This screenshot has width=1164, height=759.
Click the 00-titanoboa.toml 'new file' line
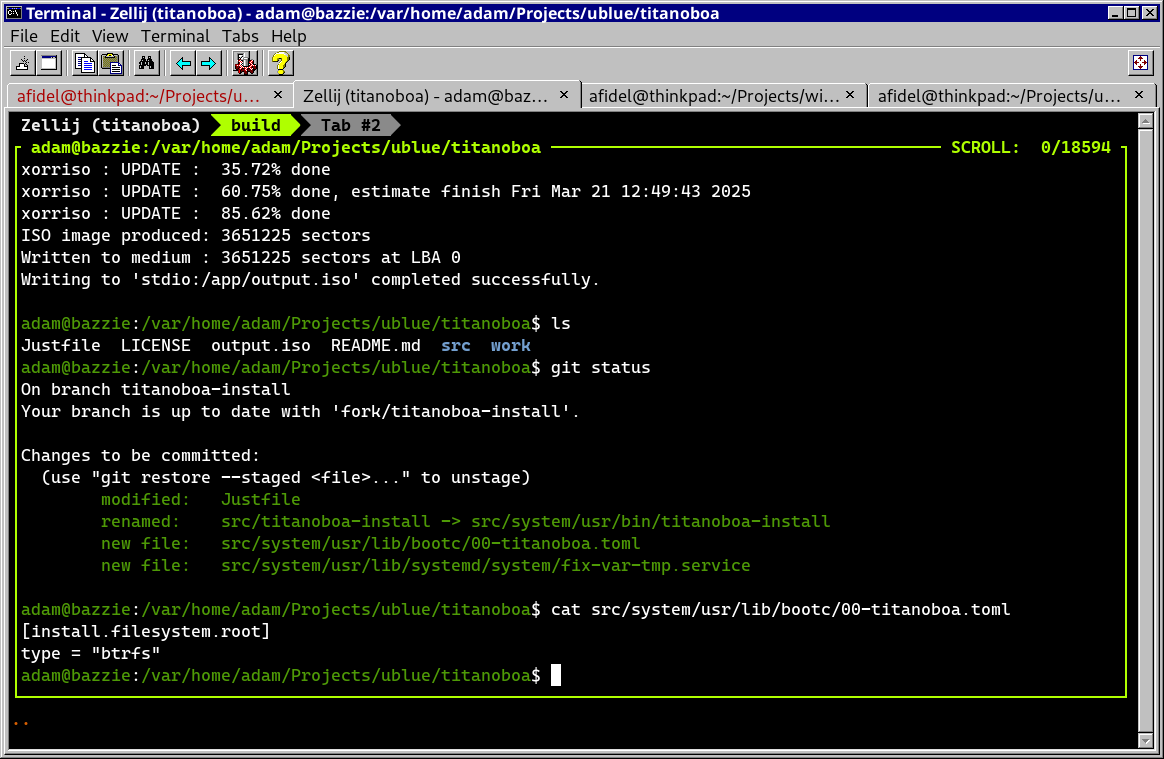tap(370, 544)
